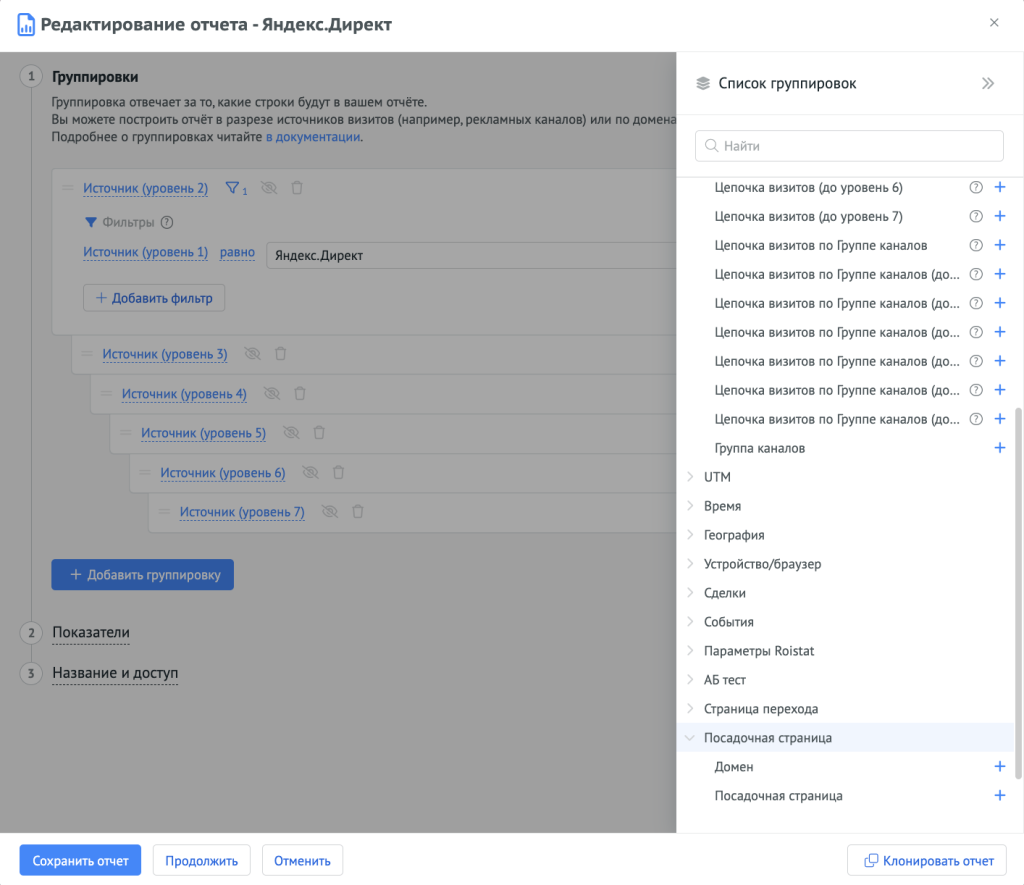Click trash icon for Источник (уровень 7)
This screenshot has width=1024, height=885.
click(358, 512)
